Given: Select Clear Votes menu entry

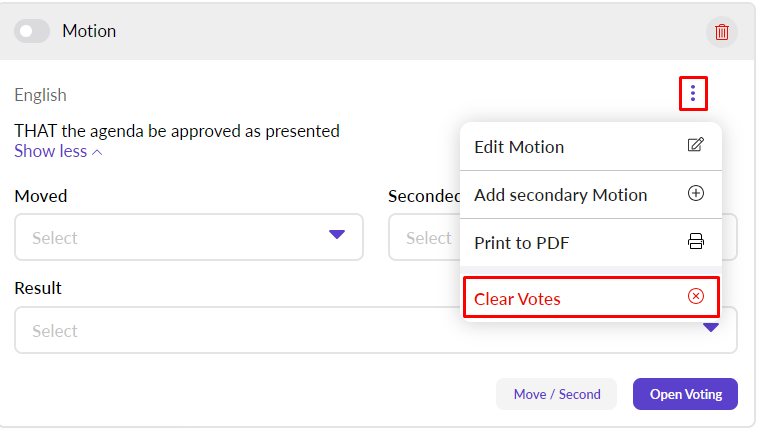Looking at the screenshot, I should tap(517, 299).
